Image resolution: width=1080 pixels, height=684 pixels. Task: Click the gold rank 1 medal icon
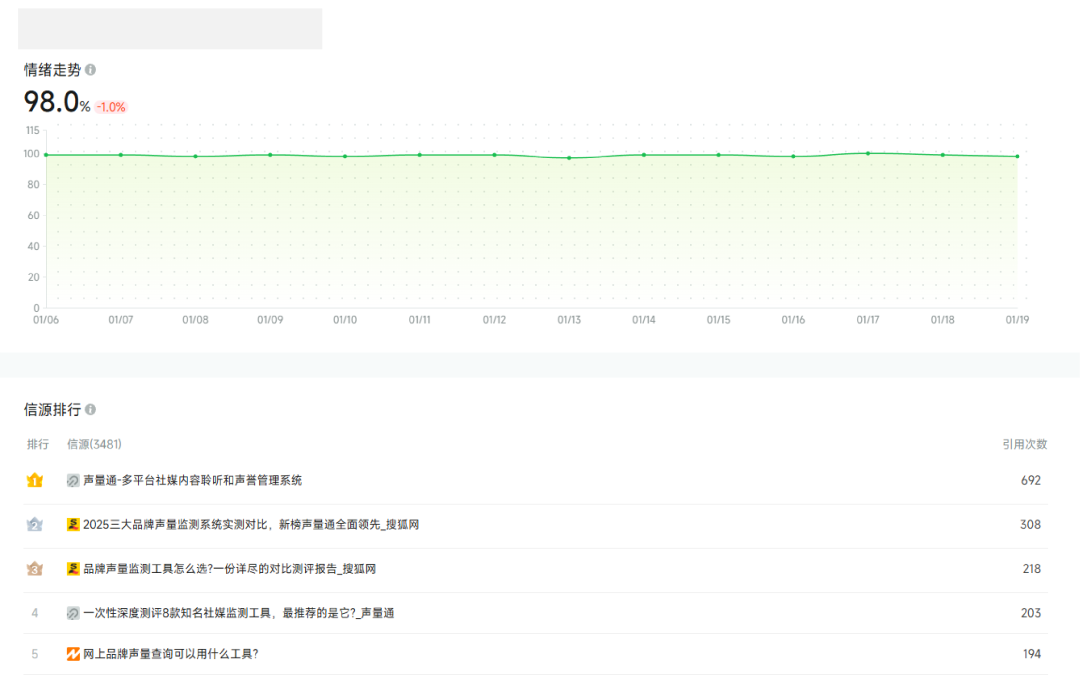tap(35, 480)
